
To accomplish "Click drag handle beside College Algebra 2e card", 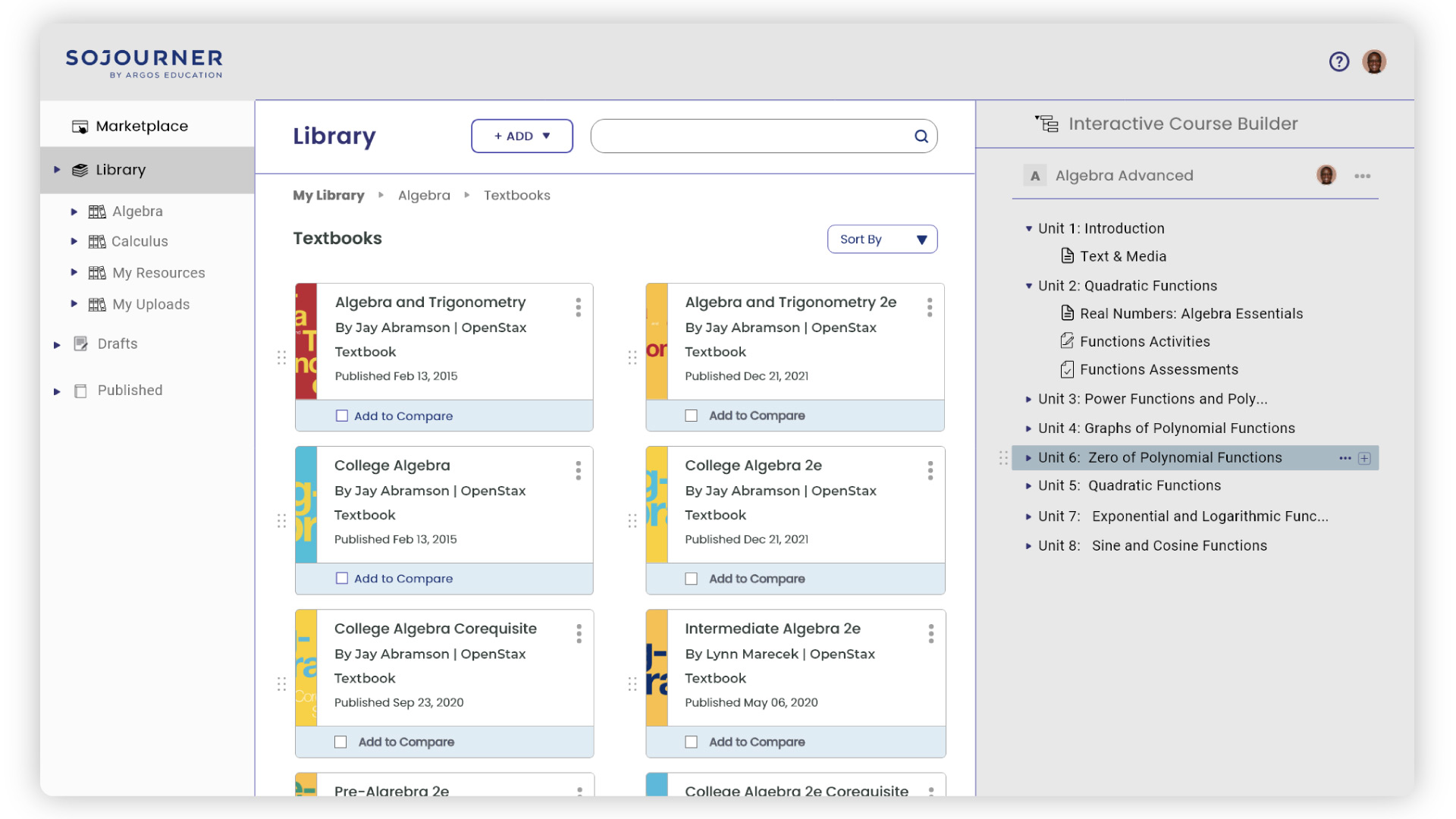I will tap(632, 520).
